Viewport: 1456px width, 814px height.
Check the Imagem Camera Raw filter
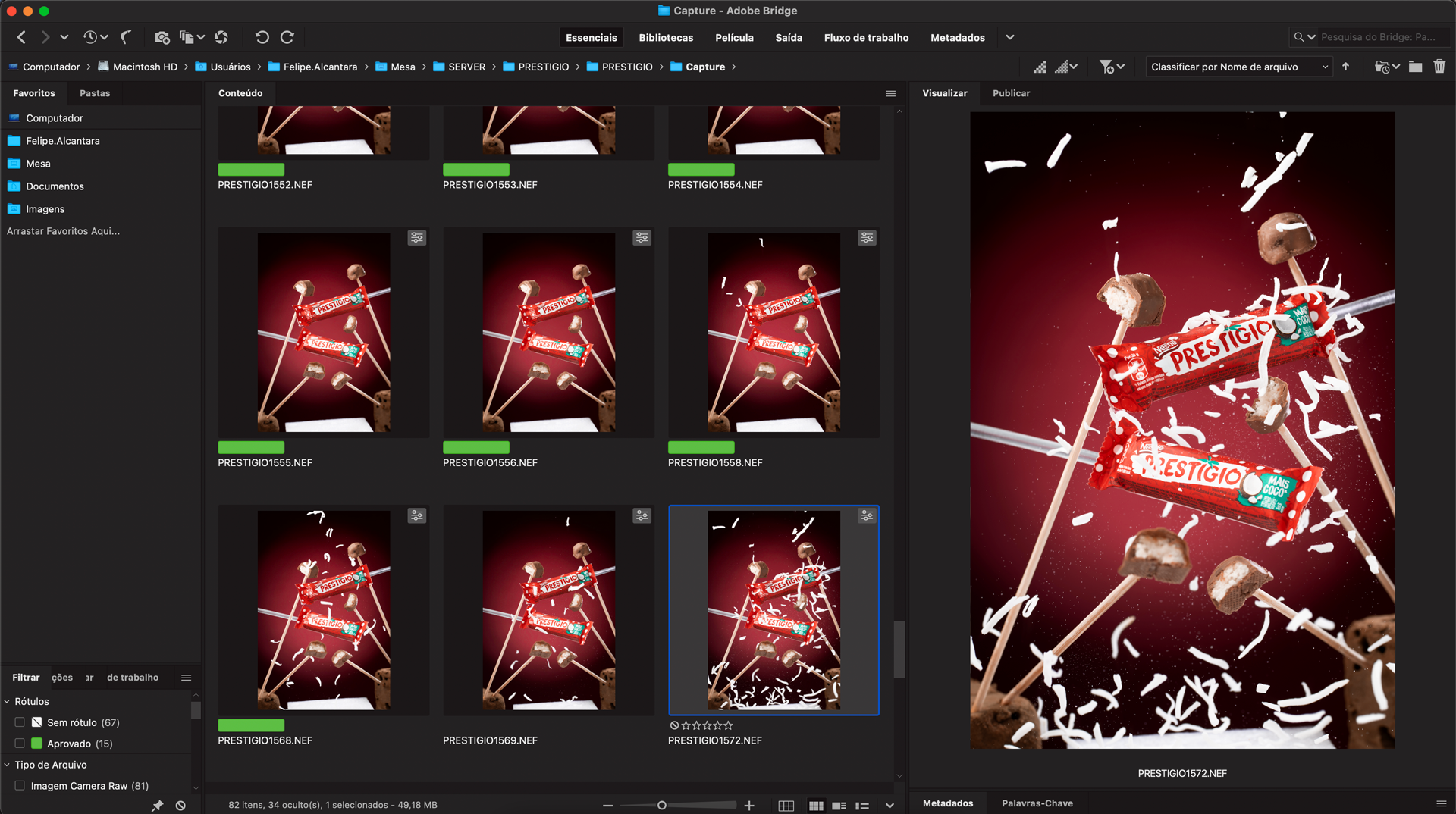(20, 786)
